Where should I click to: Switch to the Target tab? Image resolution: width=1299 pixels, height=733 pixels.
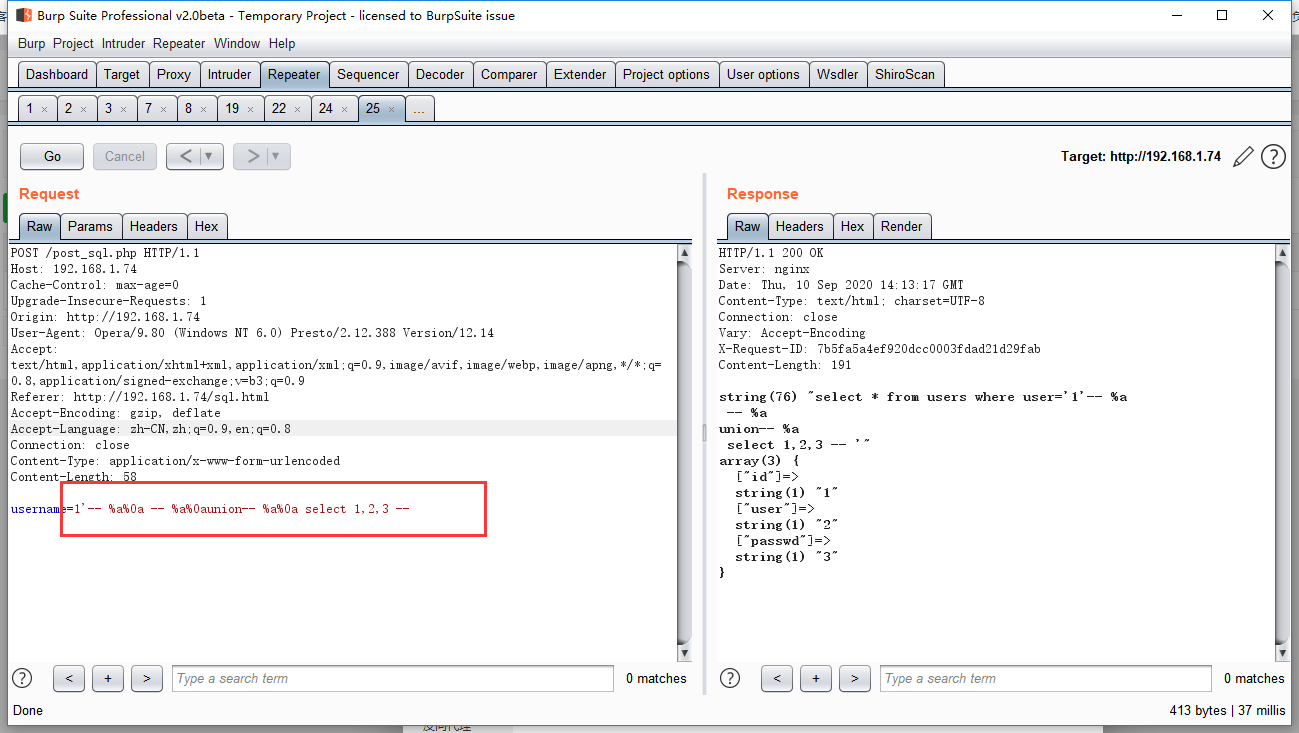click(x=122, y=74)
